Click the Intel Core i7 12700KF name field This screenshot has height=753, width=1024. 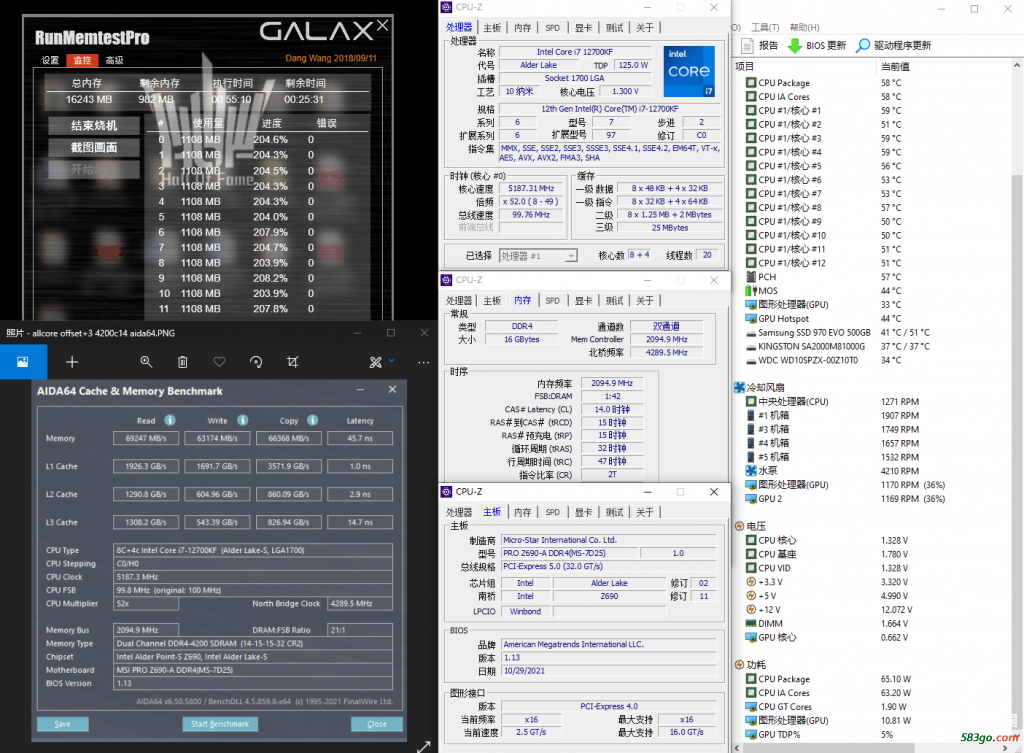(x=575, y=52)
